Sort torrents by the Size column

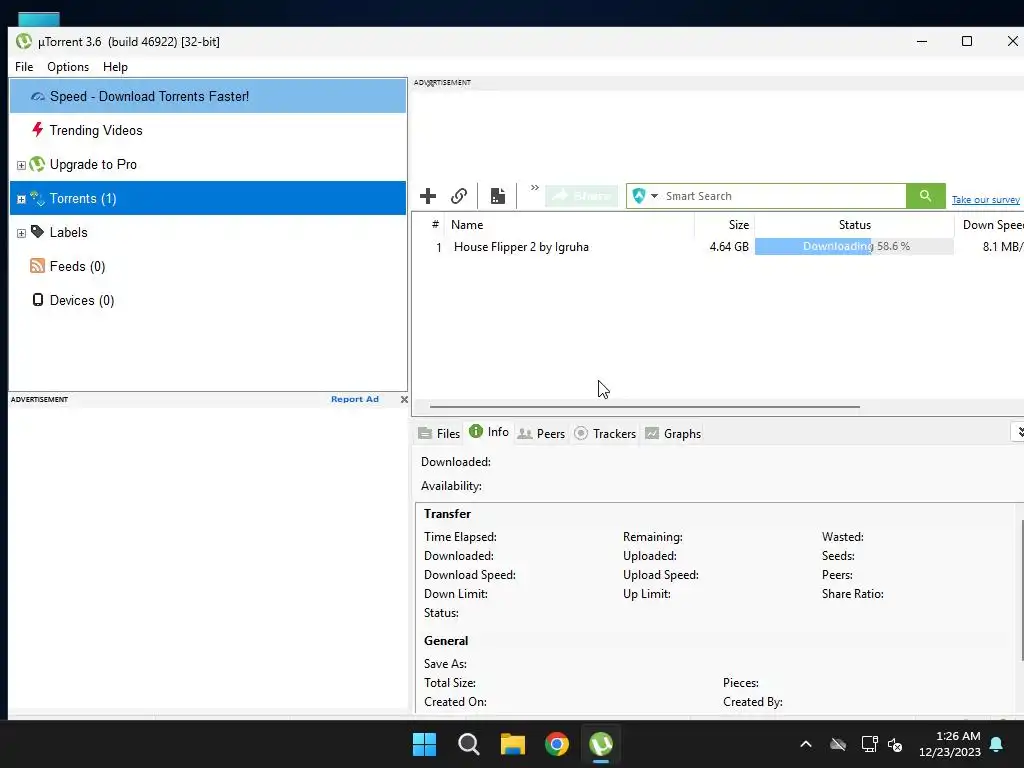[x=724, y=225]
